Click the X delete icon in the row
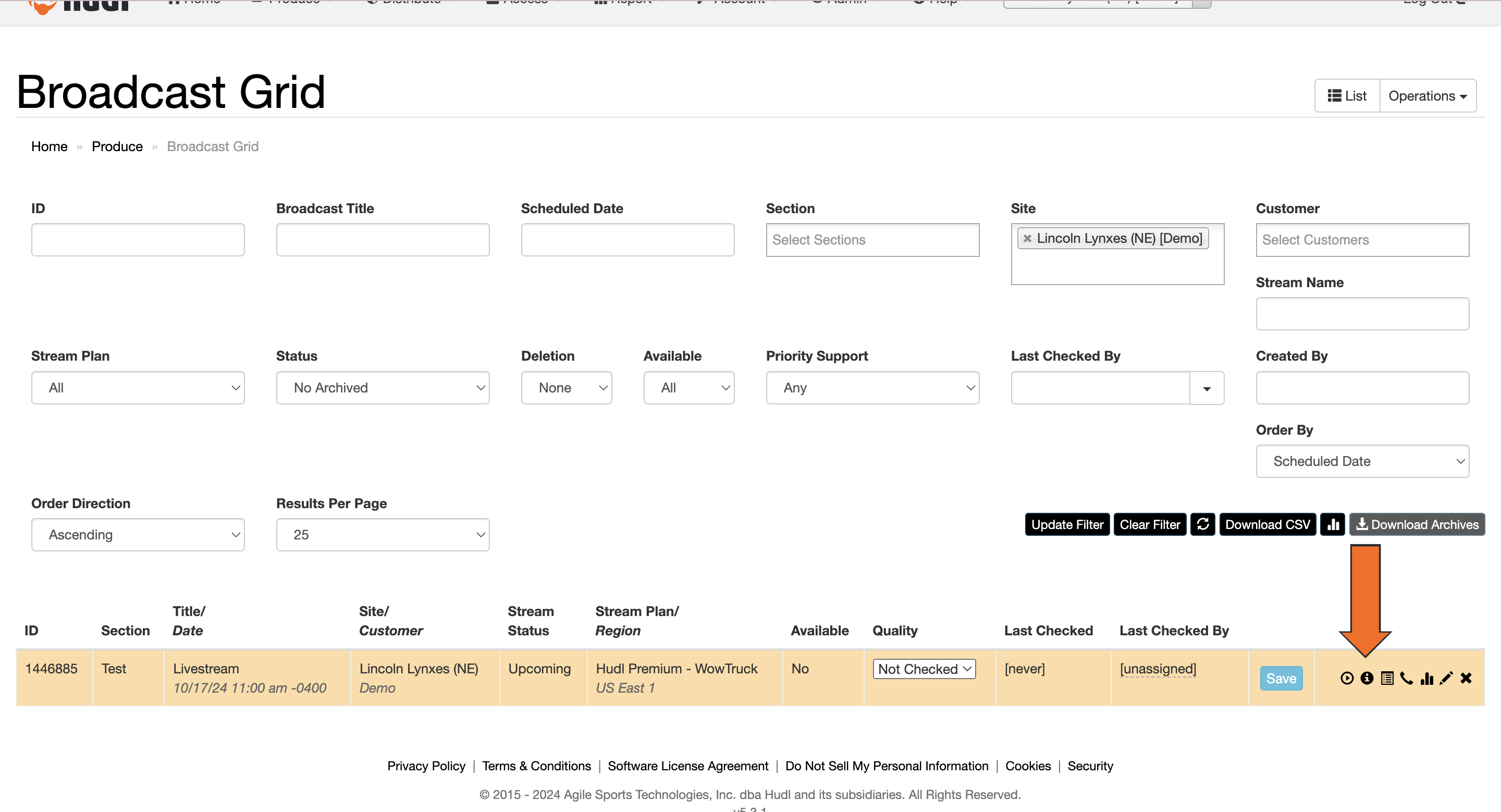This screenshot has height=812, width=1501. [1466, 678]
